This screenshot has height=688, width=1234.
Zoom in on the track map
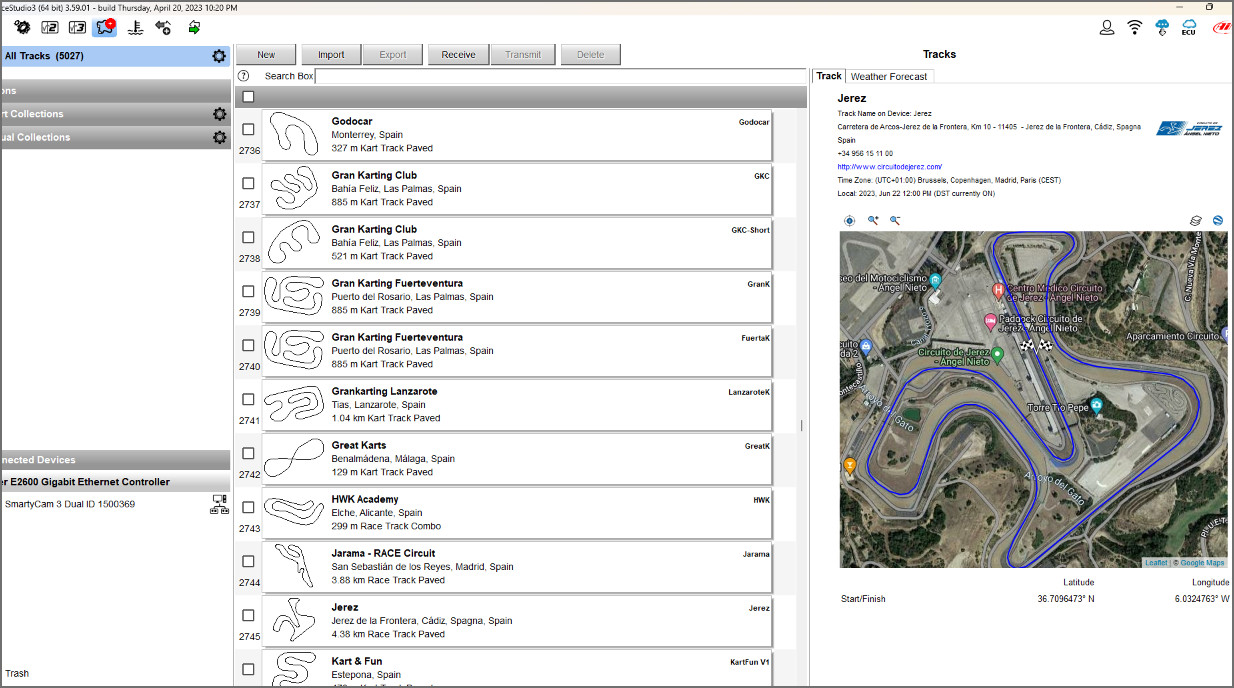pyautogui.click(x=873, y=220)
